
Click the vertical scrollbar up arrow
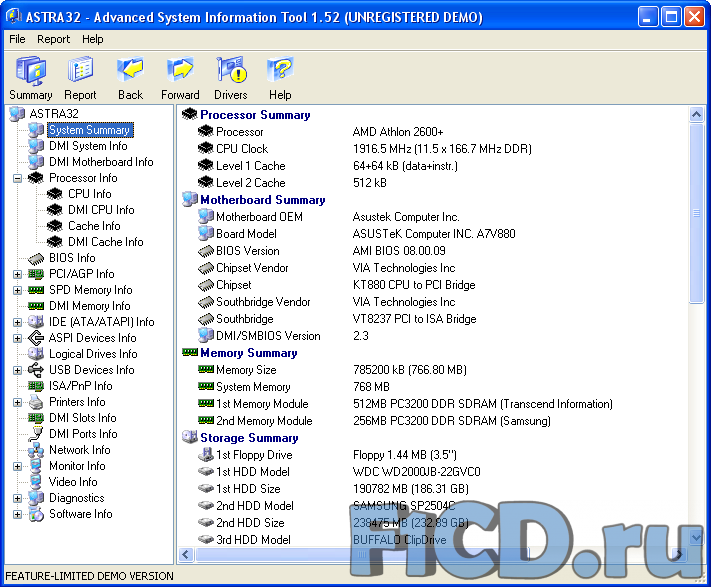click(696, 114)
